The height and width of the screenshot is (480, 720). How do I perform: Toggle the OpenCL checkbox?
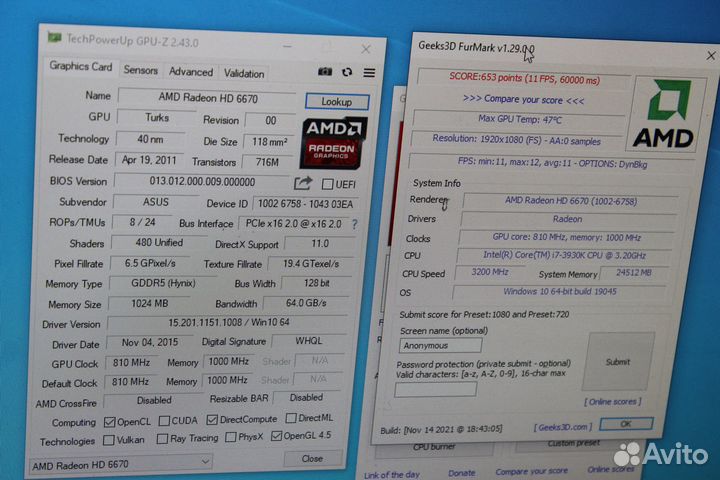click(x=109, y=422)
